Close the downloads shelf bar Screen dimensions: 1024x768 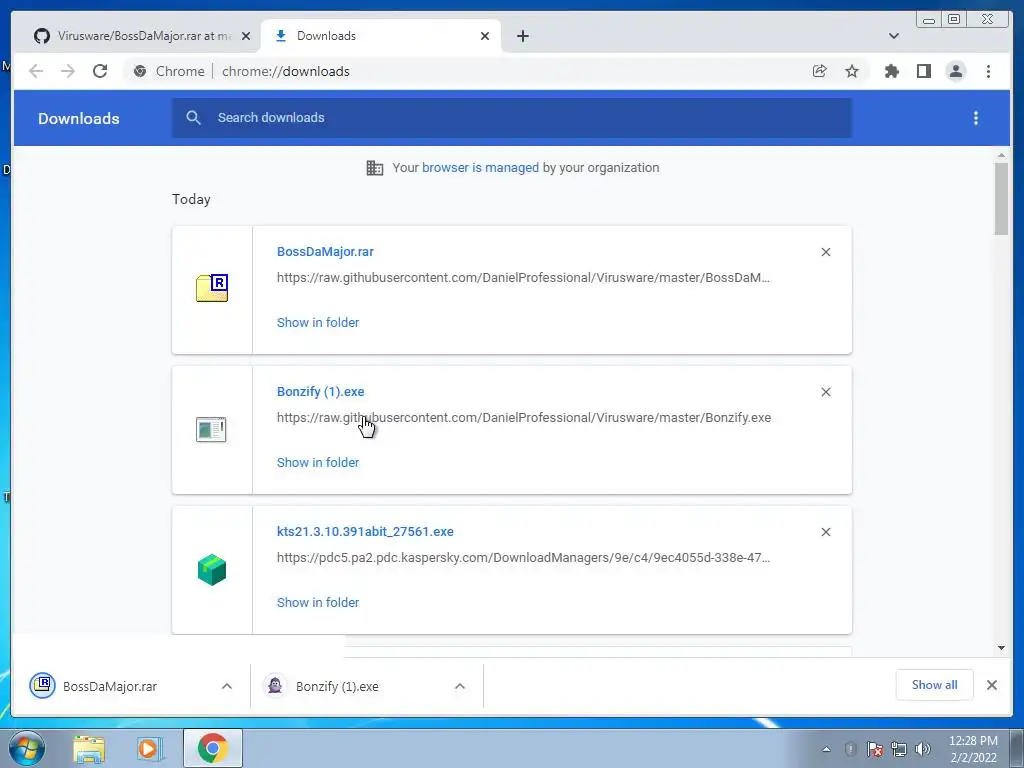coord(991,685)
